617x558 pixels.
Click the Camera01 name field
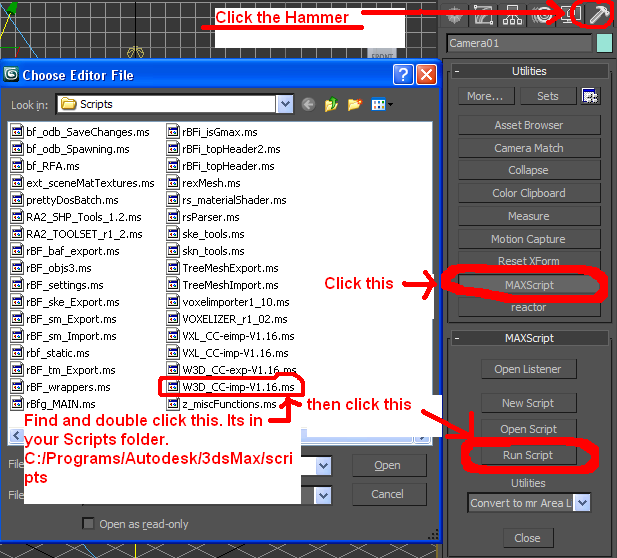click(x=519, y=43)
